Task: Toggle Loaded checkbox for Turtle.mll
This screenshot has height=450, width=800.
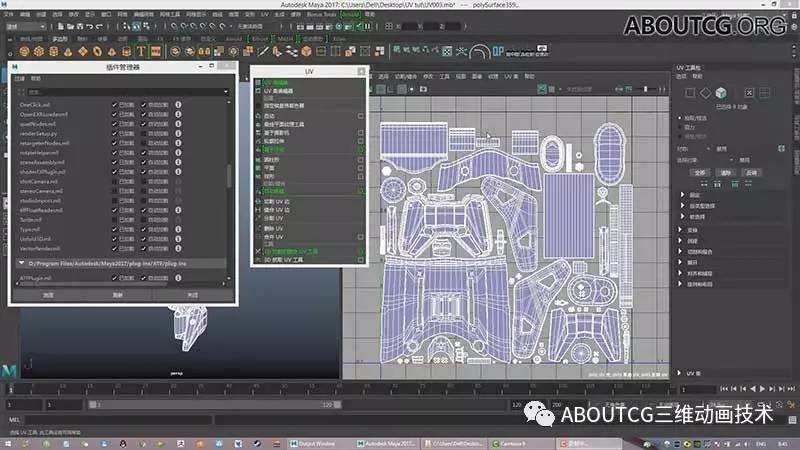Action: tap(114, 220)
